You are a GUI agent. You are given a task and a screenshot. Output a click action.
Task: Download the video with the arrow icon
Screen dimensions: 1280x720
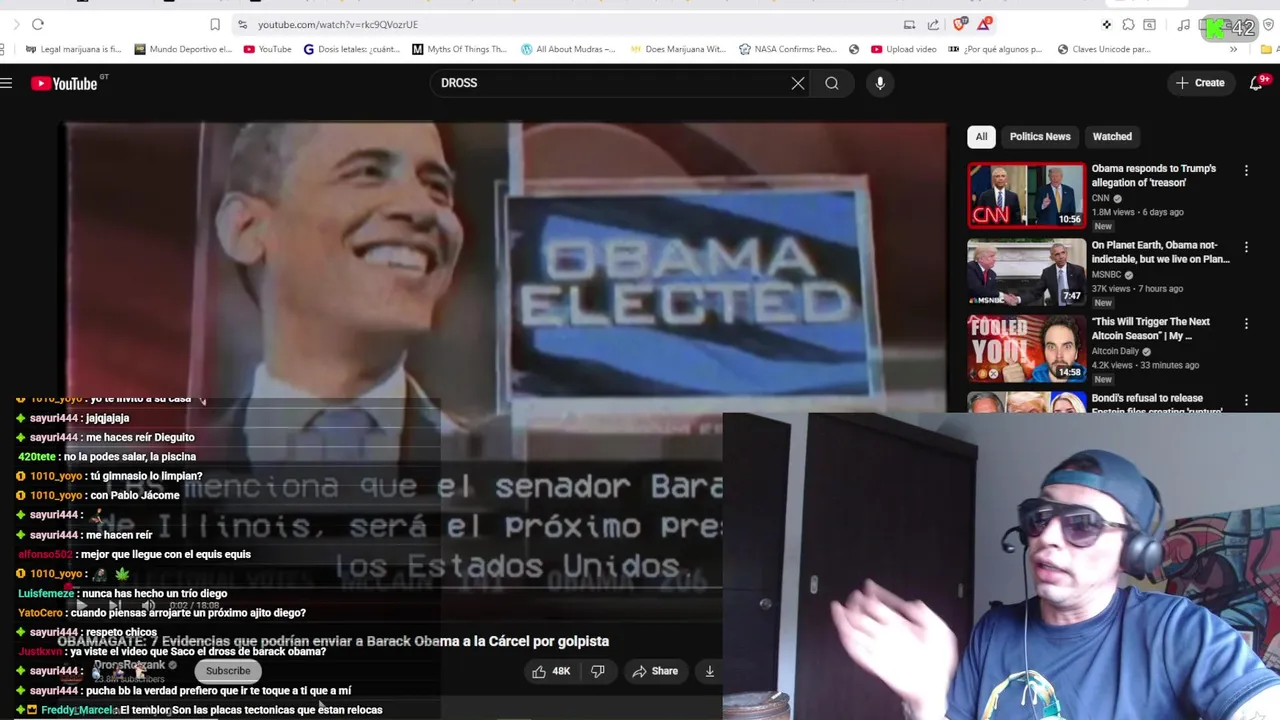coord(709,671)
